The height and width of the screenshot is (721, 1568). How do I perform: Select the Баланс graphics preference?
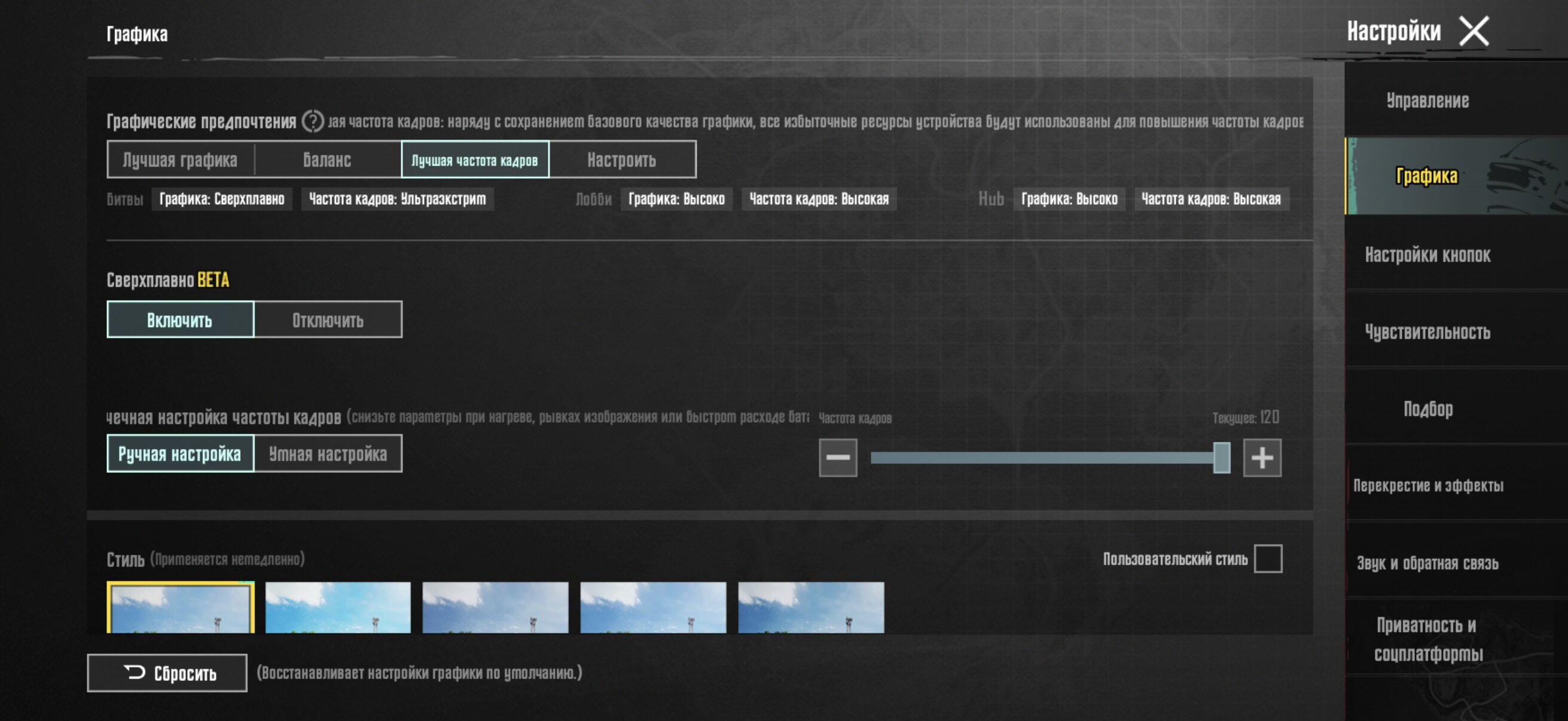(x=328, y=160)
